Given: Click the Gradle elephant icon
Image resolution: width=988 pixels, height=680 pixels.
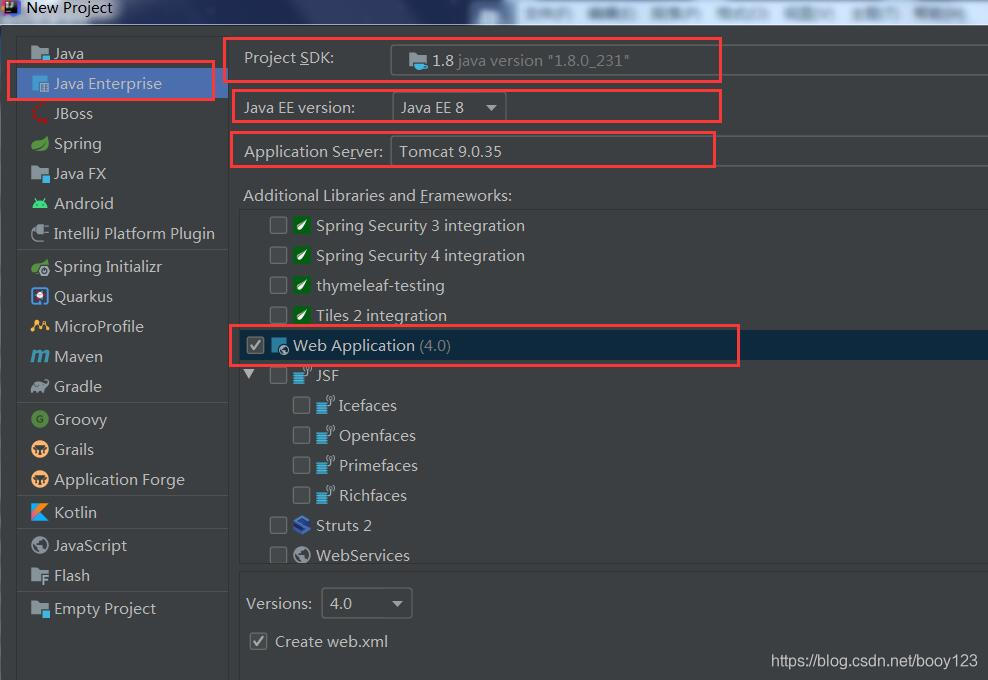Looking at the screenshot, I should [x=40, y=386].
